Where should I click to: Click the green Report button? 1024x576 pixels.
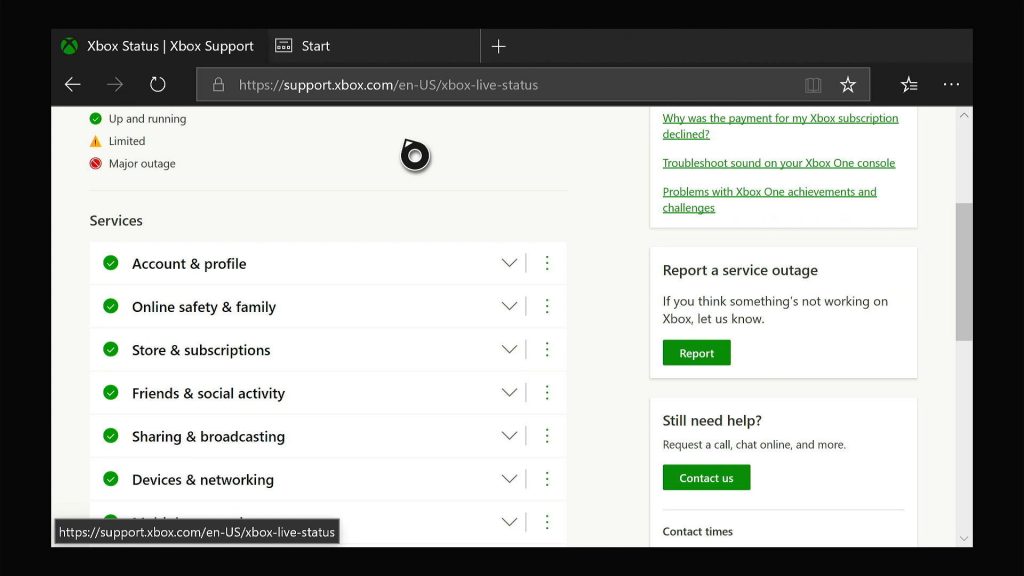pyautogui.click(x=696, y=353)
